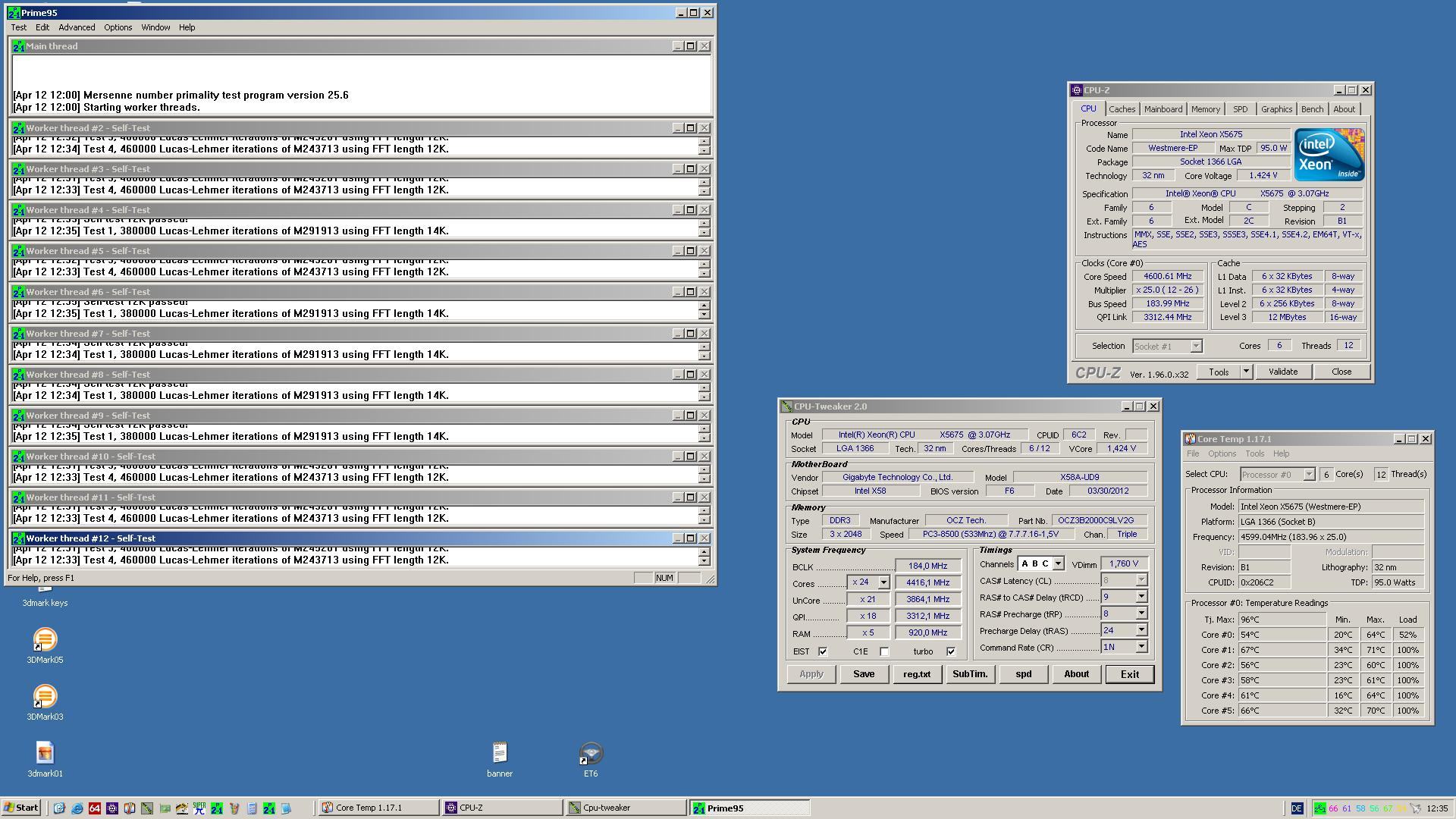Click Worker thread #7 scroll down arrow

click(704, 356)
